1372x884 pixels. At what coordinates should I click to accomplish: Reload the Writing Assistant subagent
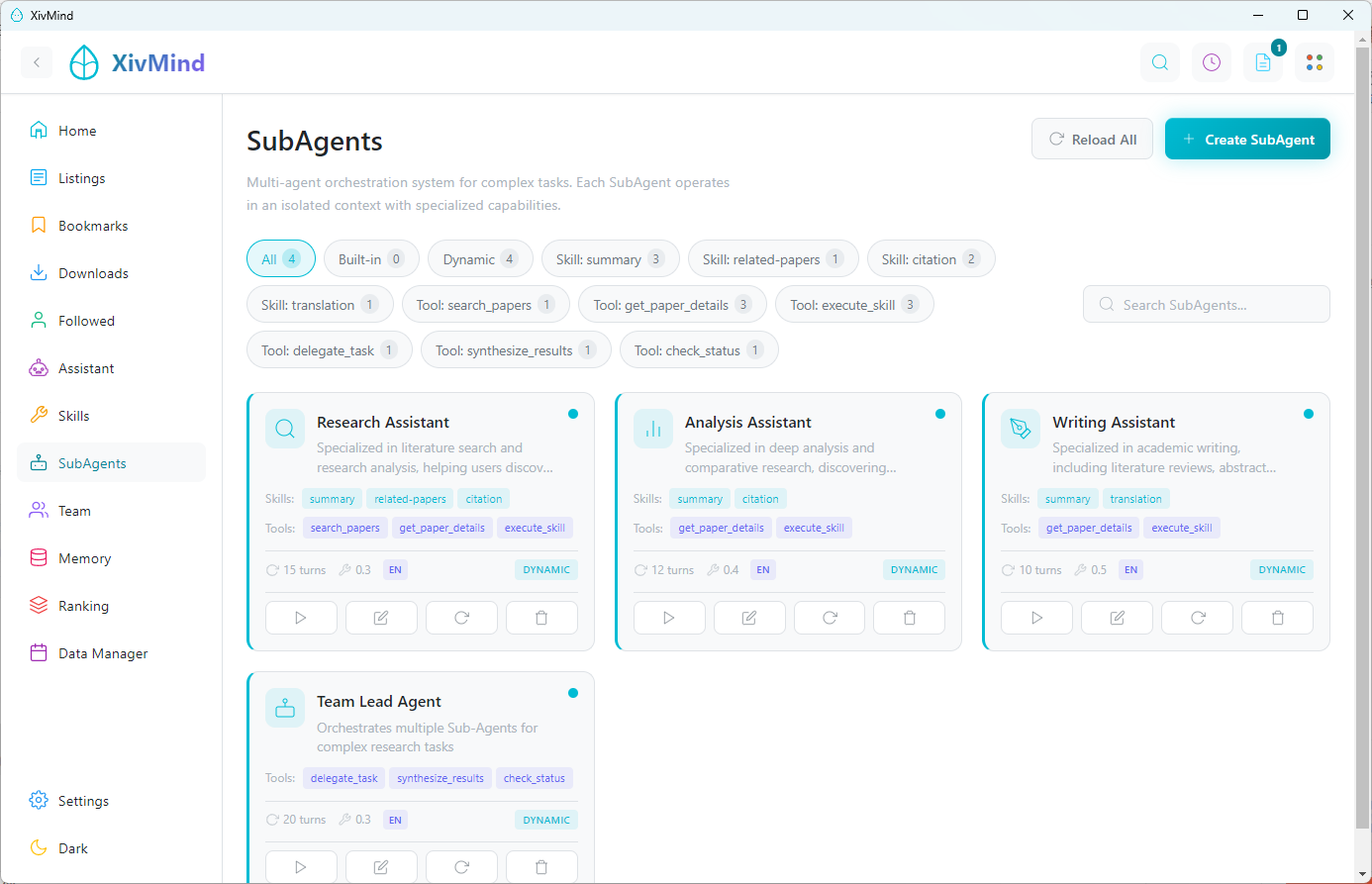click(x=1198, y=618)
